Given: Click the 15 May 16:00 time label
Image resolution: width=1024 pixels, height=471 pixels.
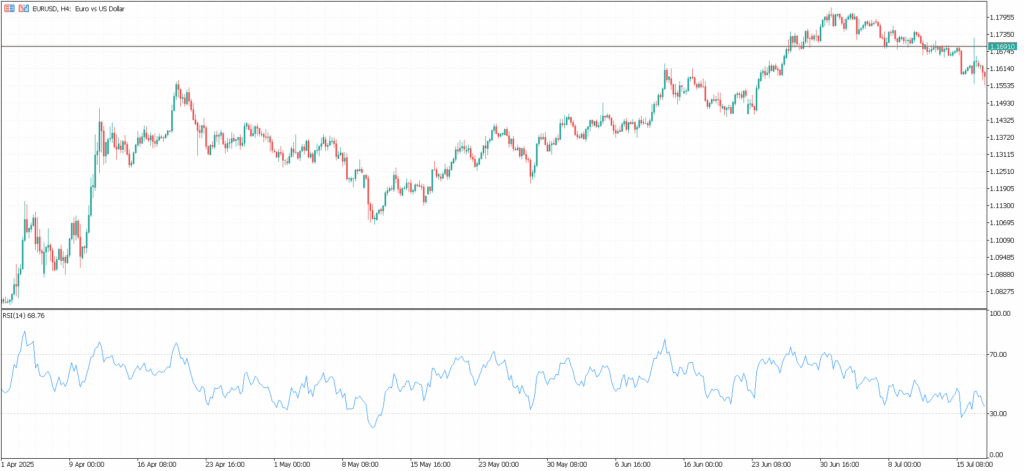Looking at the screenshot, I should coord(430,464).
